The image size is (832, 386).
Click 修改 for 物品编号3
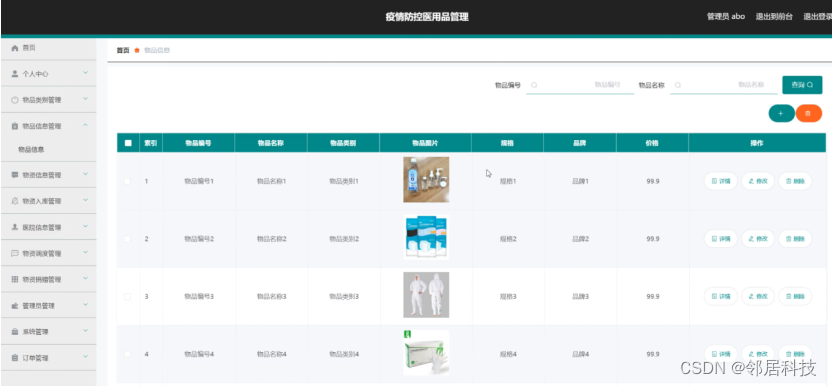point(758,296)
